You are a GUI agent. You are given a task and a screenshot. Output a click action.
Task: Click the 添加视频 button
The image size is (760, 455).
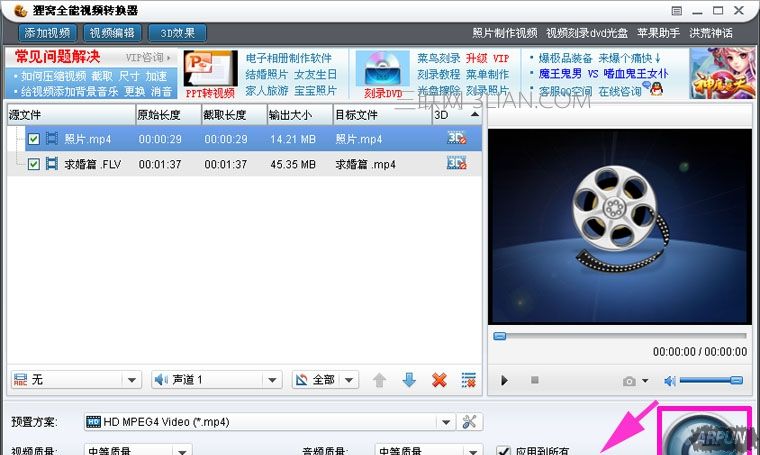point(47,33)
